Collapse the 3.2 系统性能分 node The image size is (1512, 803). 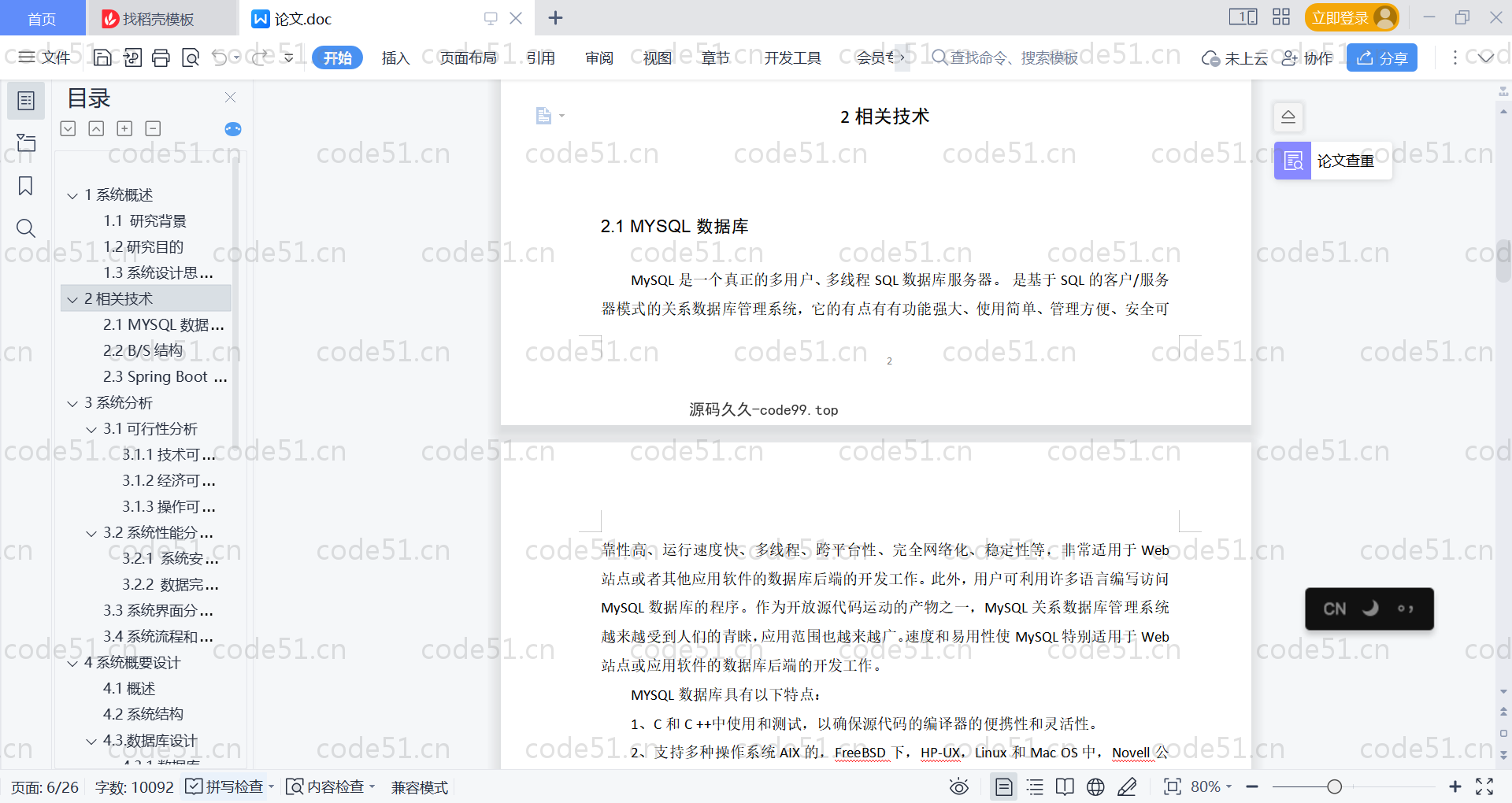[91, 533]
